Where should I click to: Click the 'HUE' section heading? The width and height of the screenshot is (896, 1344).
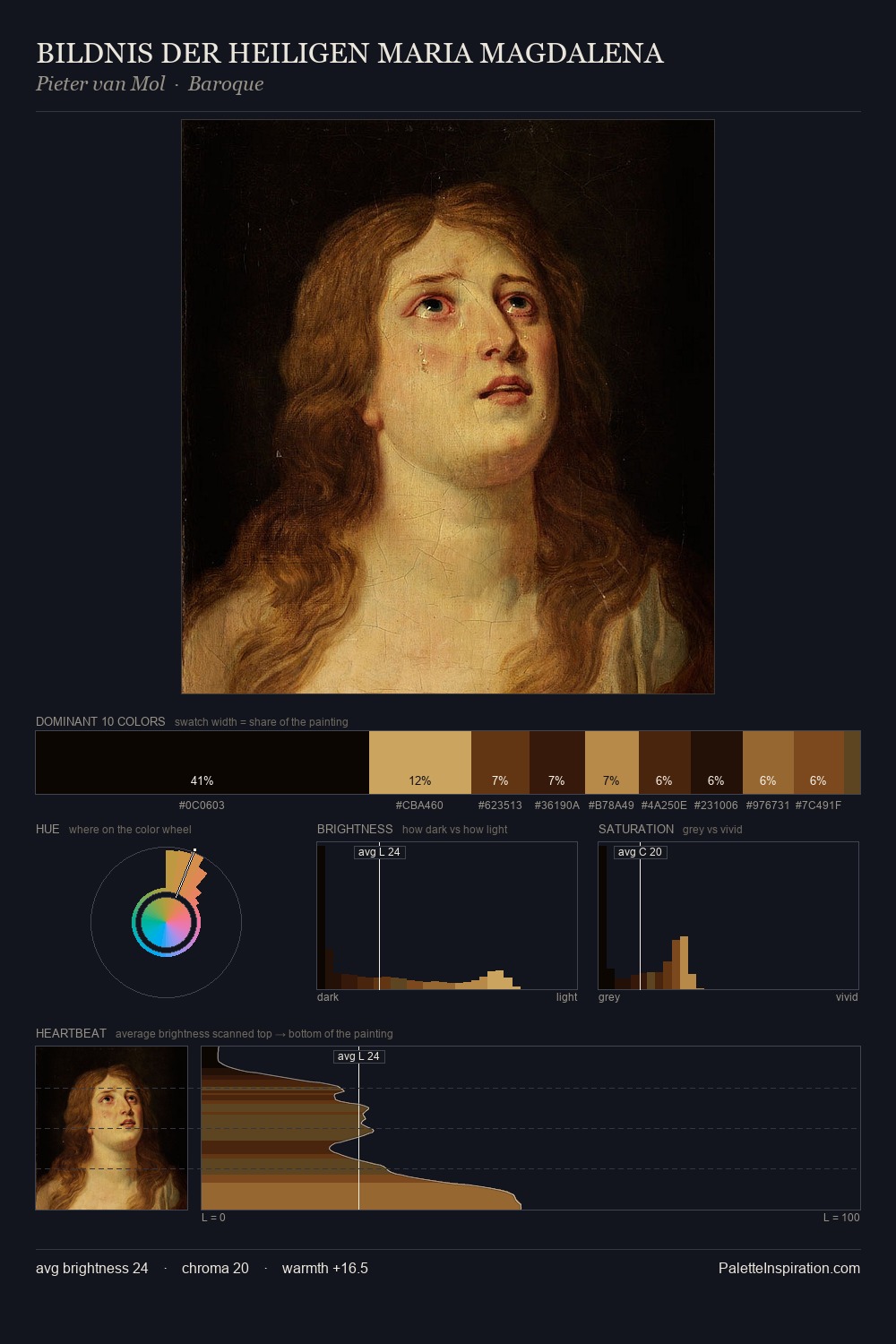tap(47, 829)
